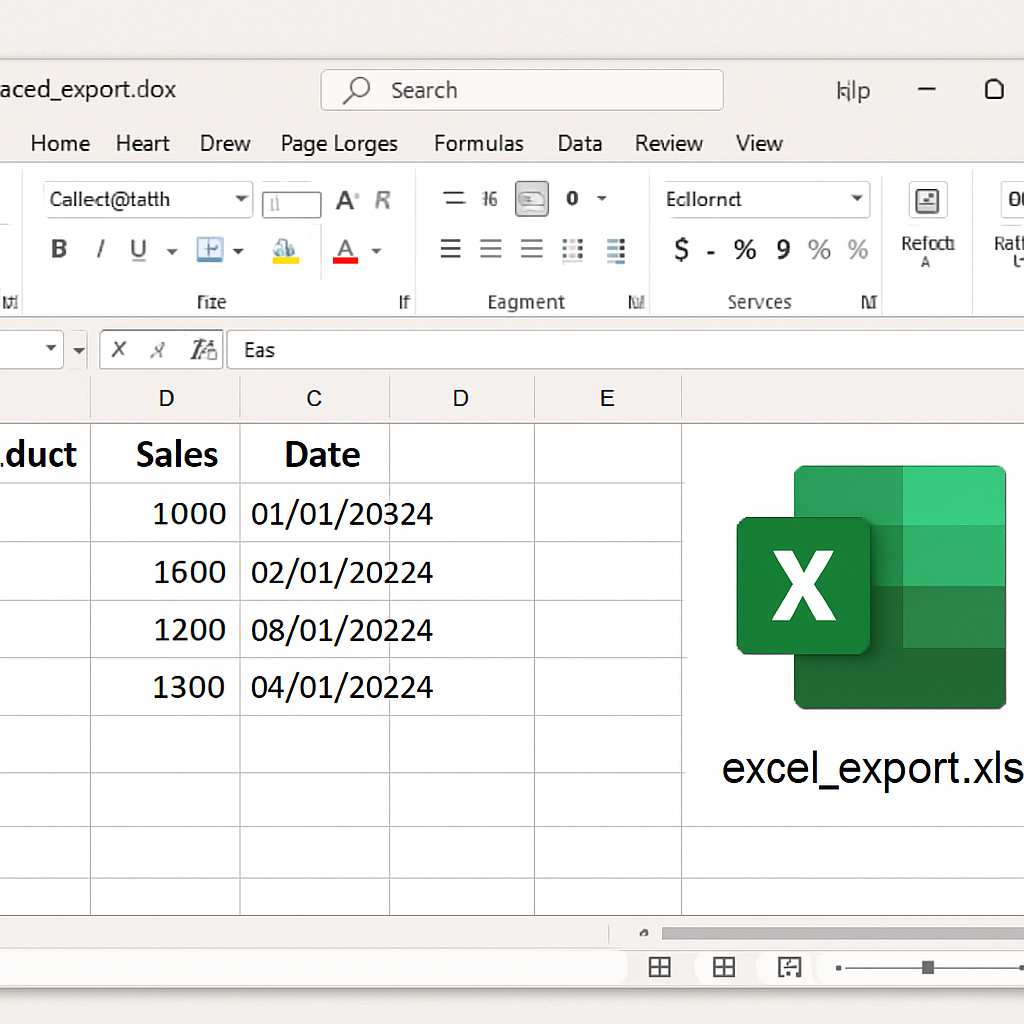This screenshot has height=1024, width=1024.
Task: Open the Ecllornd cell style dropdown
Action: 766,199
